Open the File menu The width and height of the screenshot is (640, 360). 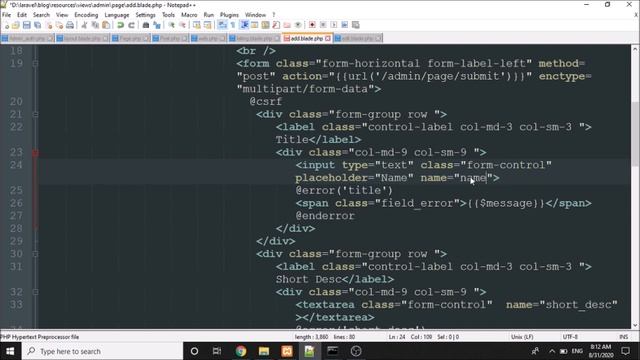pyautogui.click(x=7, y=15)
